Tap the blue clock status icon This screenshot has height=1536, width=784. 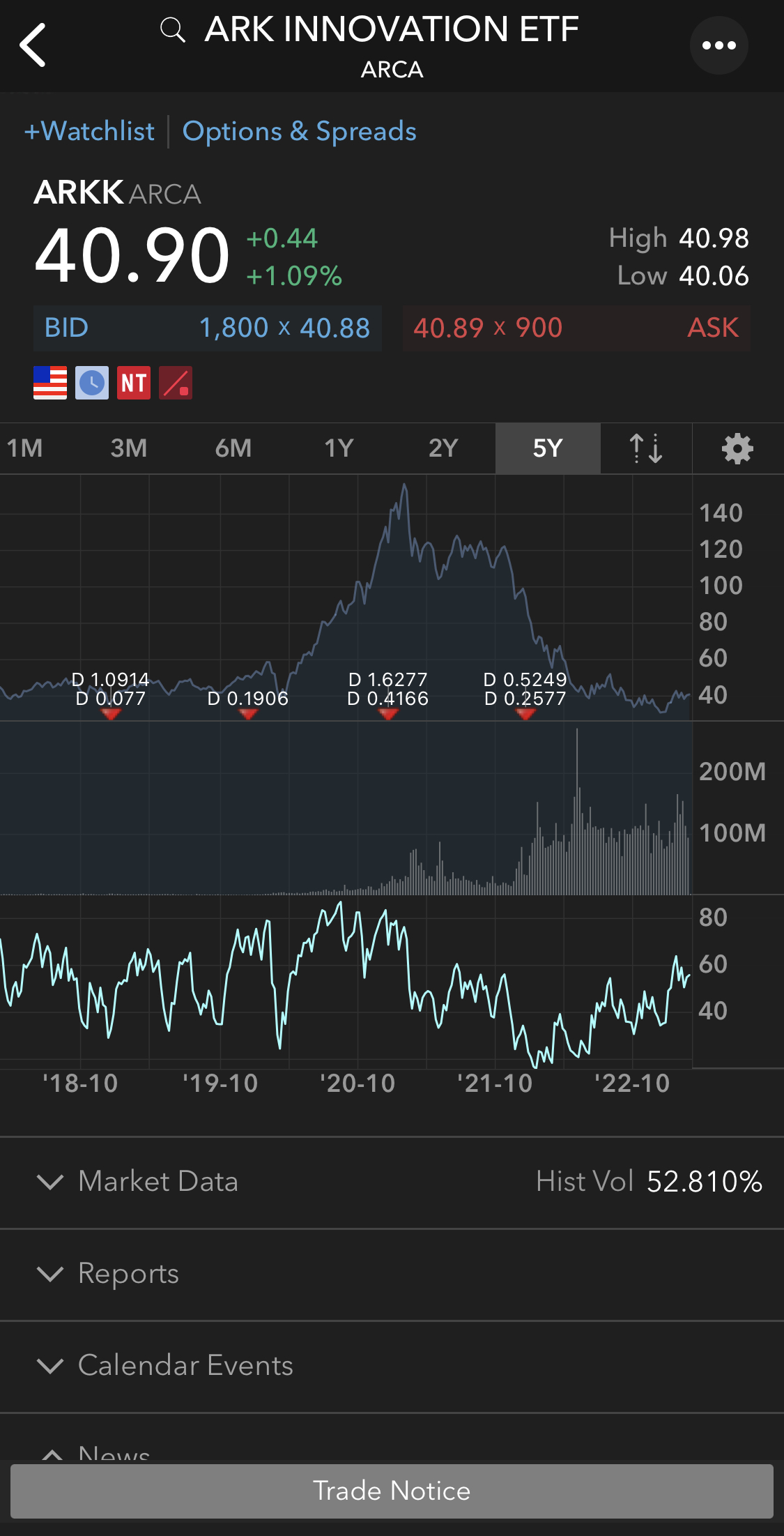[x=92, y=383]
